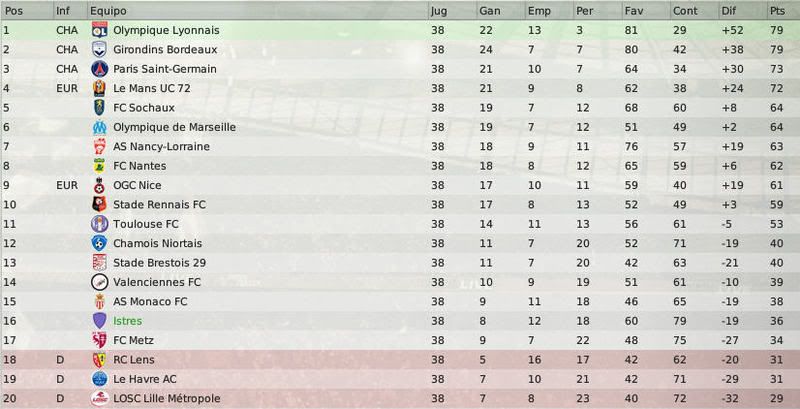The width and height of the screenshot is (800, 409).
Task: Open the AS Monaco FC team link
Action: point(150,301)
